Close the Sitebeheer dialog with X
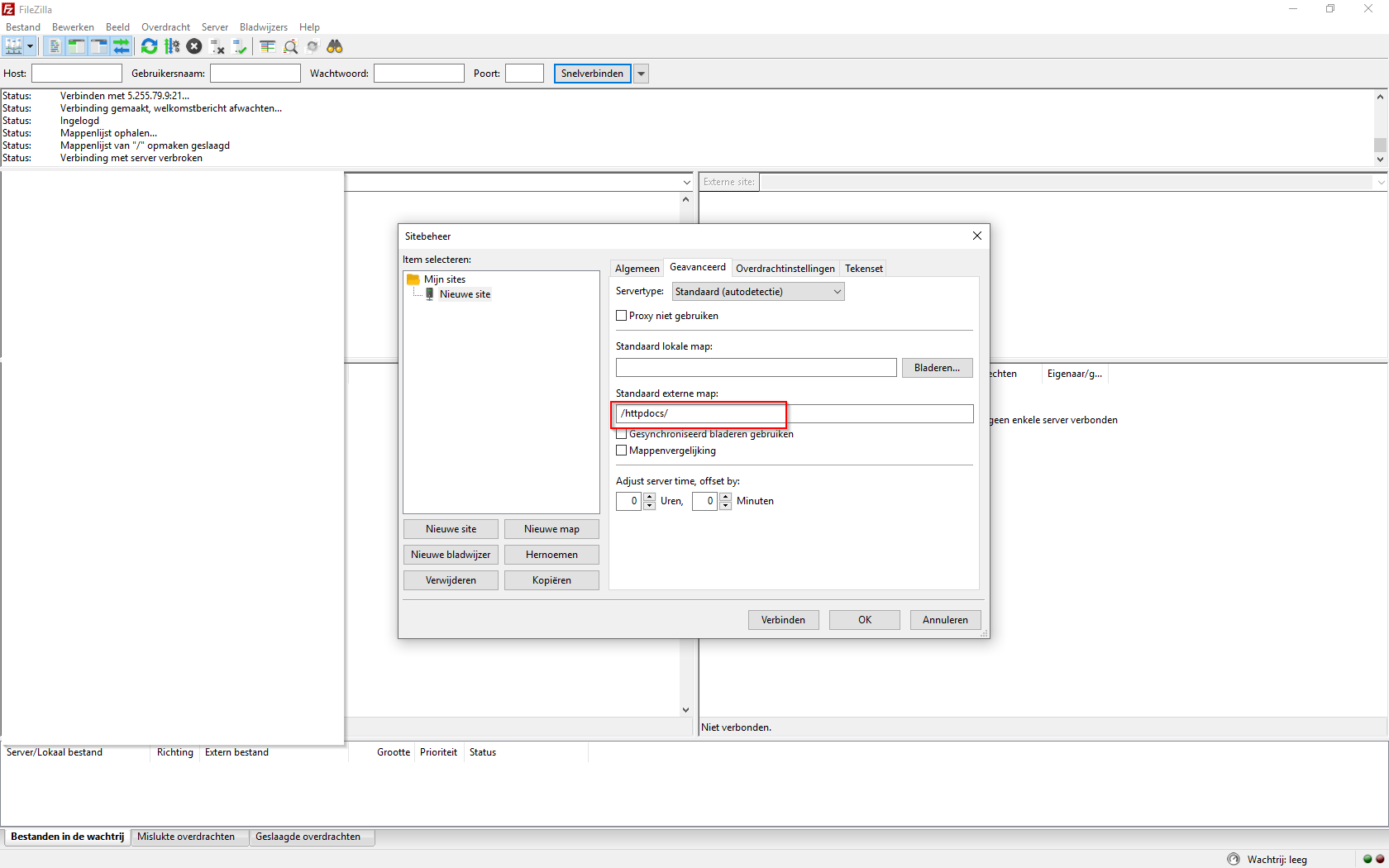Screen dimensions: 1389x868 977,236
